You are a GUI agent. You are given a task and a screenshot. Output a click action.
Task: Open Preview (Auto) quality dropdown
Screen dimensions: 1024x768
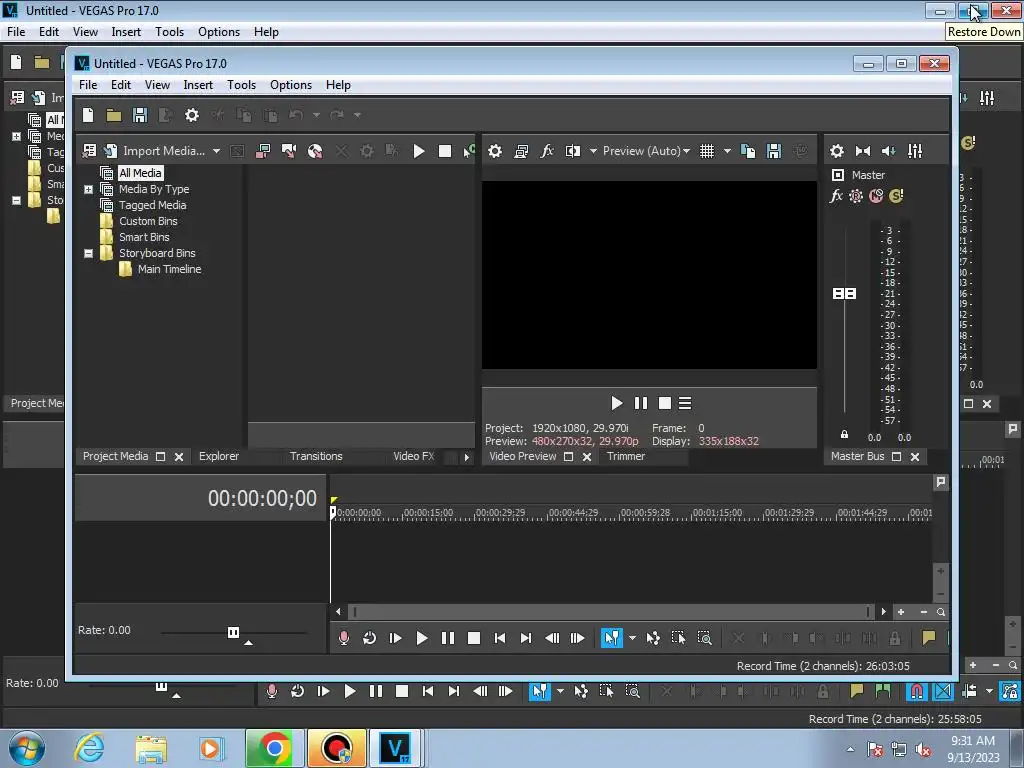[647, 151]
